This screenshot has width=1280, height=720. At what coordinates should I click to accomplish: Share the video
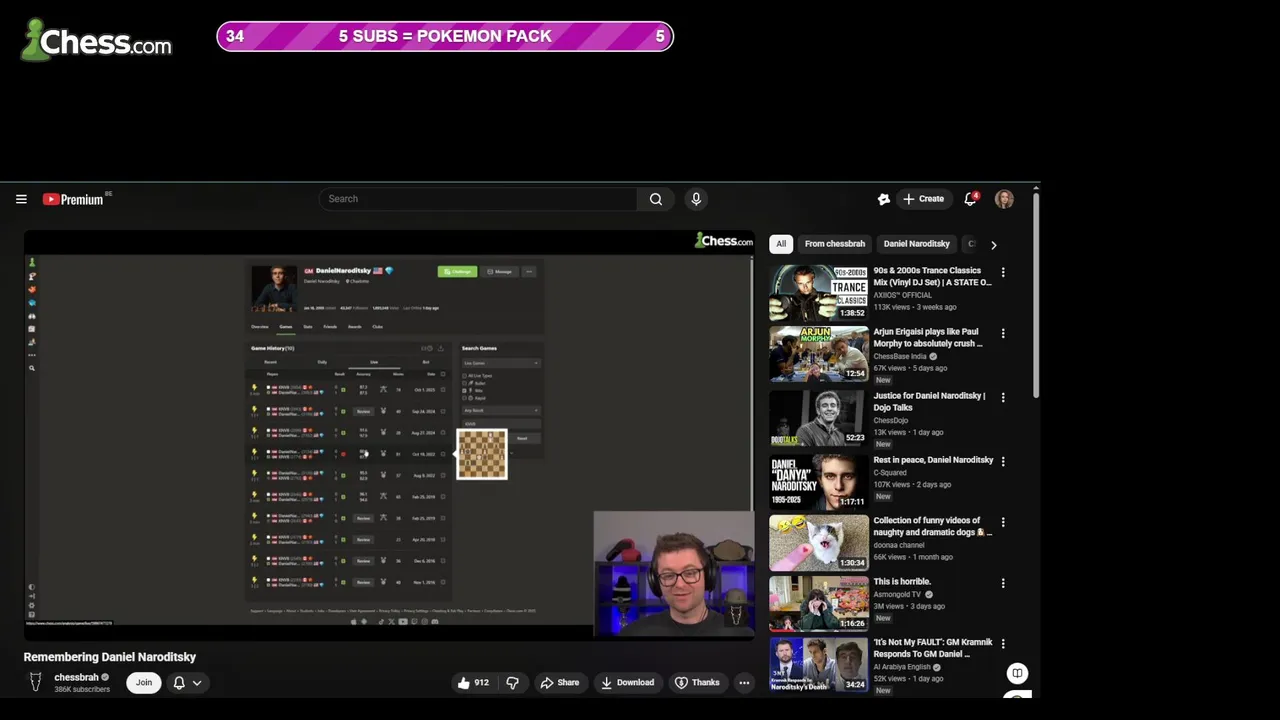[x=559, y=683]
